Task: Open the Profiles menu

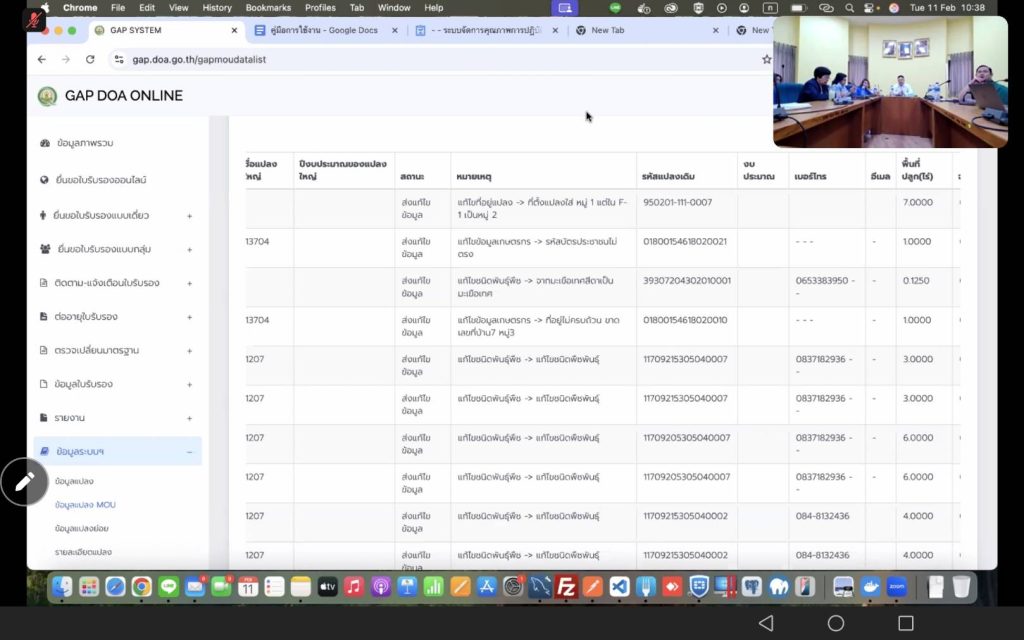Action: [x=320, y=8]
